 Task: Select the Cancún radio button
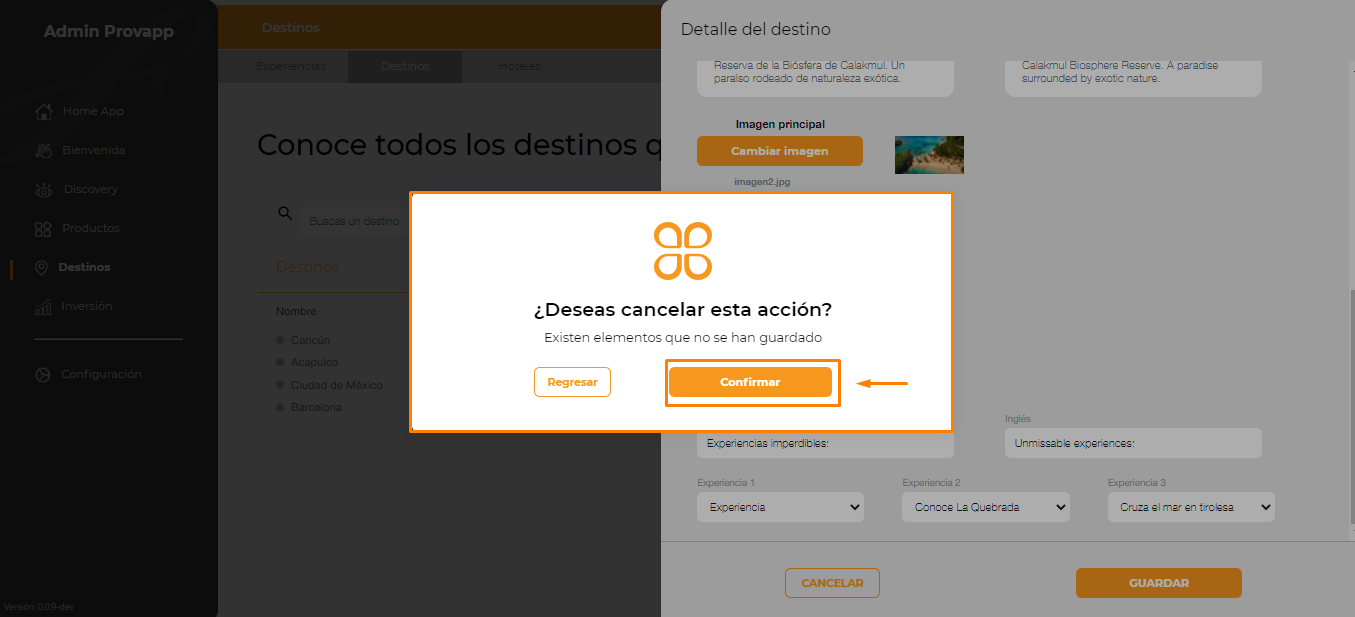pyautogui.click(x=281, y=340)
